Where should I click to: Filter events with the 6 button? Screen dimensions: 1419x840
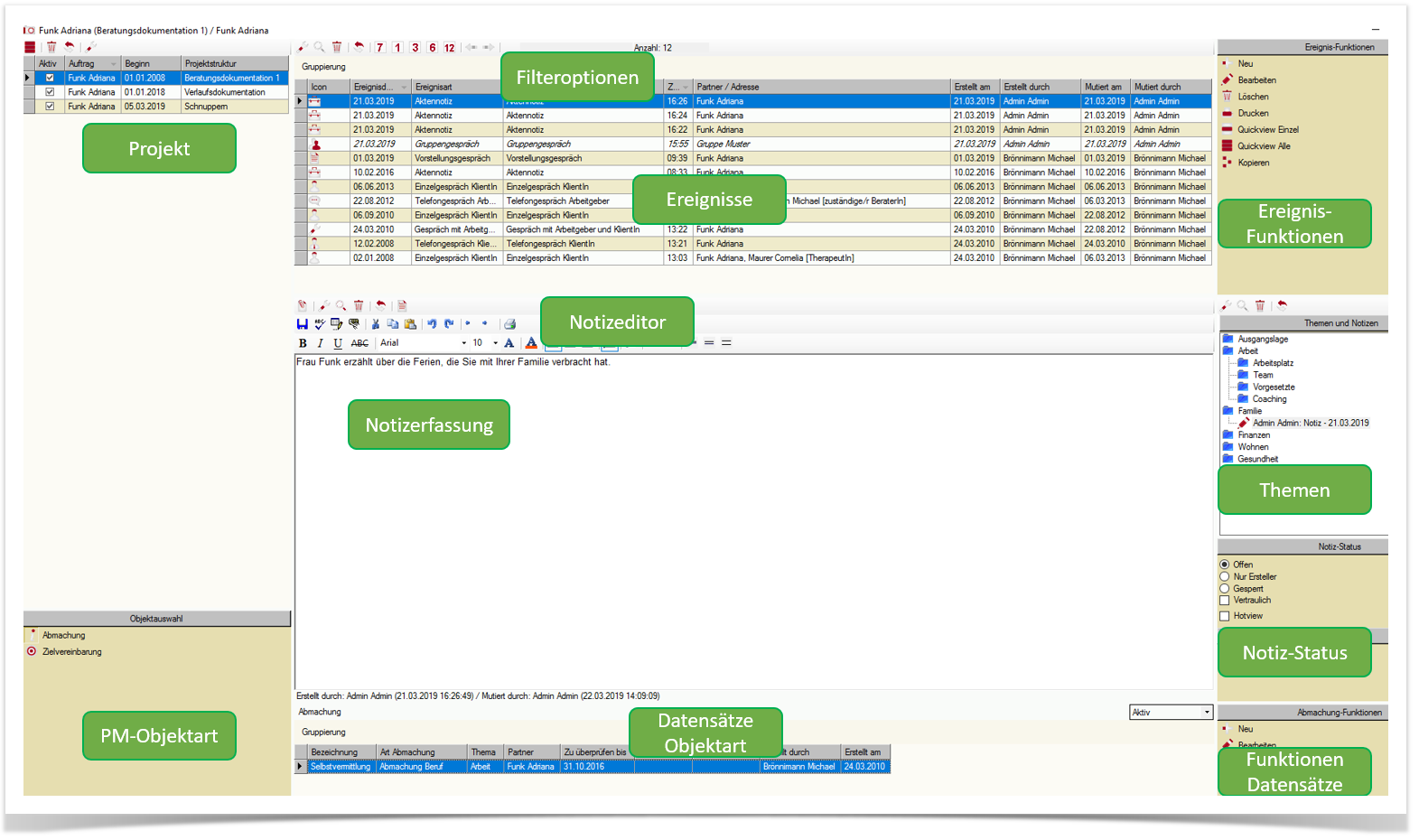pos(433,48)
